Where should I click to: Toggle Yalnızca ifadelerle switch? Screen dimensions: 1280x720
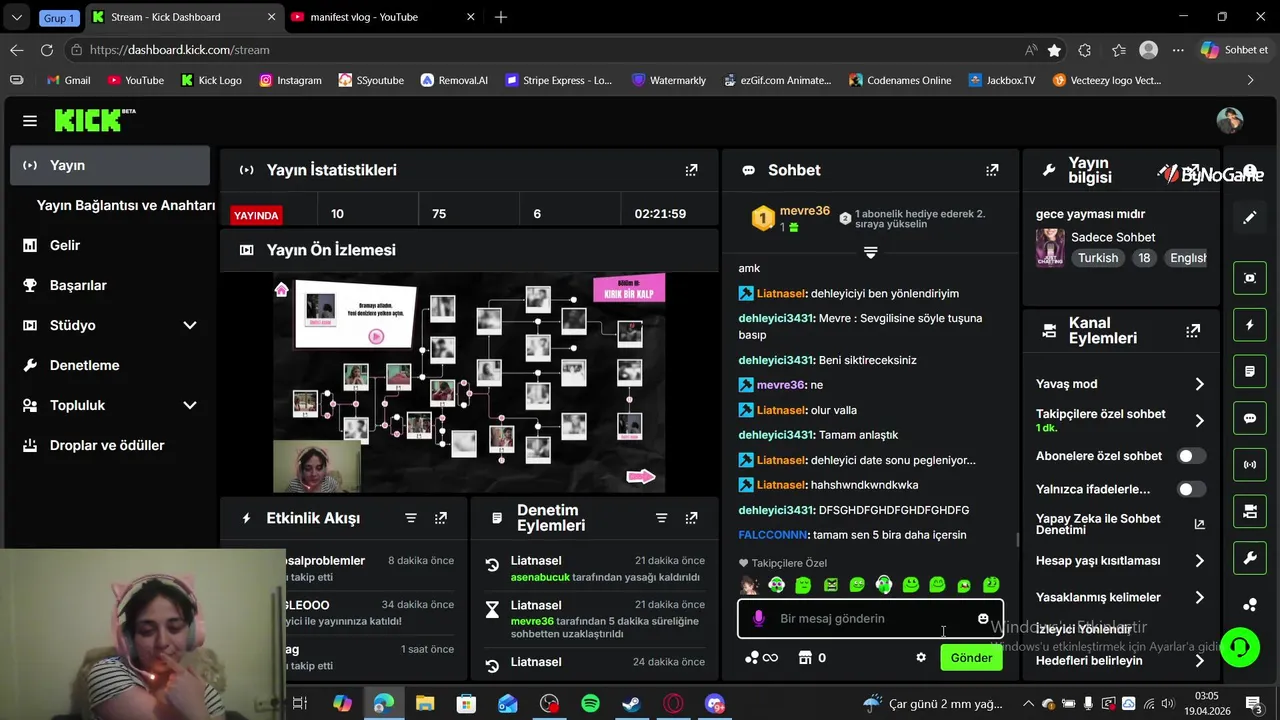pyautogui.click(x=1191, y=489)
